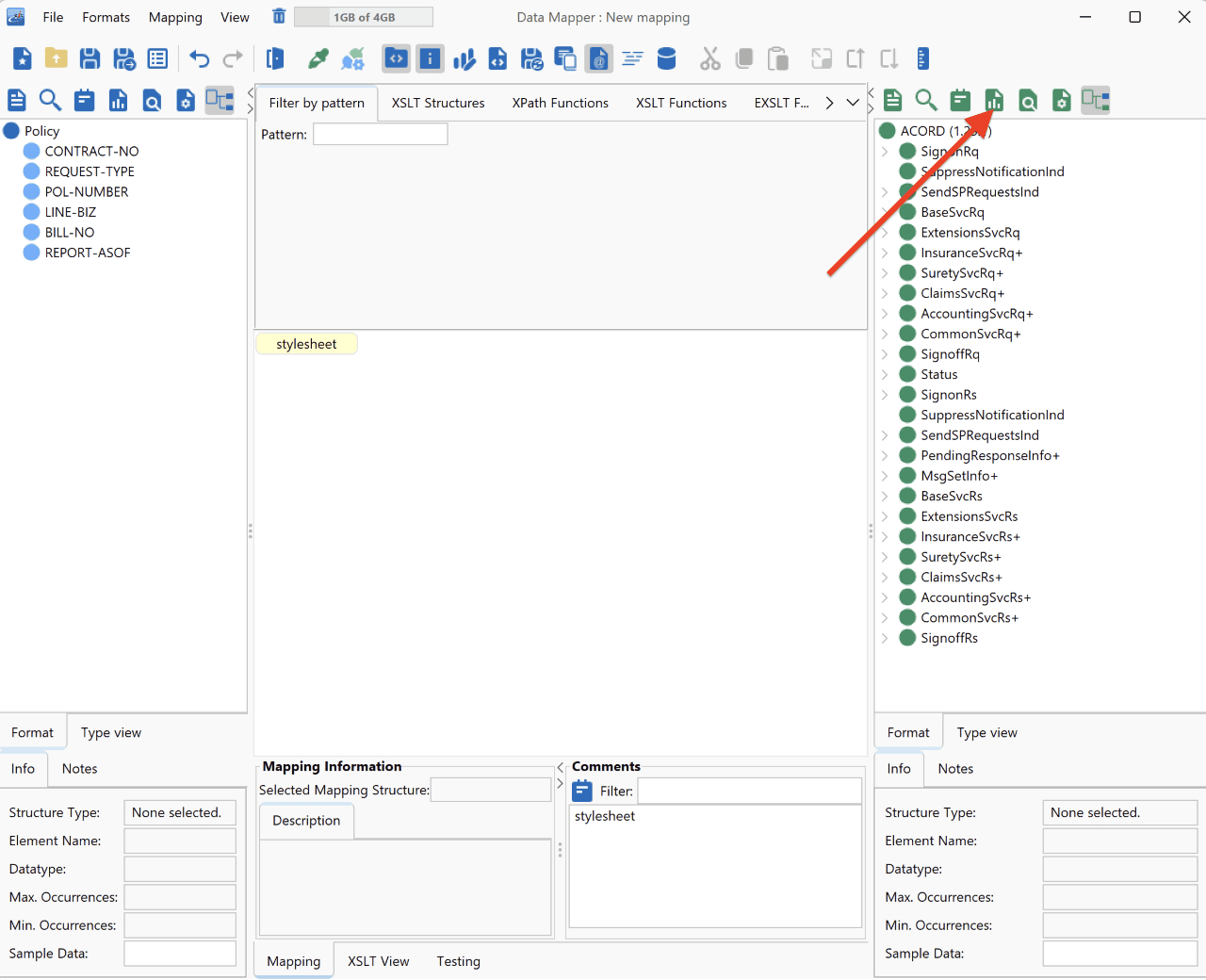Screen dimensions: 1206x980
Task: Click the blue gear-document icon above Policy
Action: [187, 100]
